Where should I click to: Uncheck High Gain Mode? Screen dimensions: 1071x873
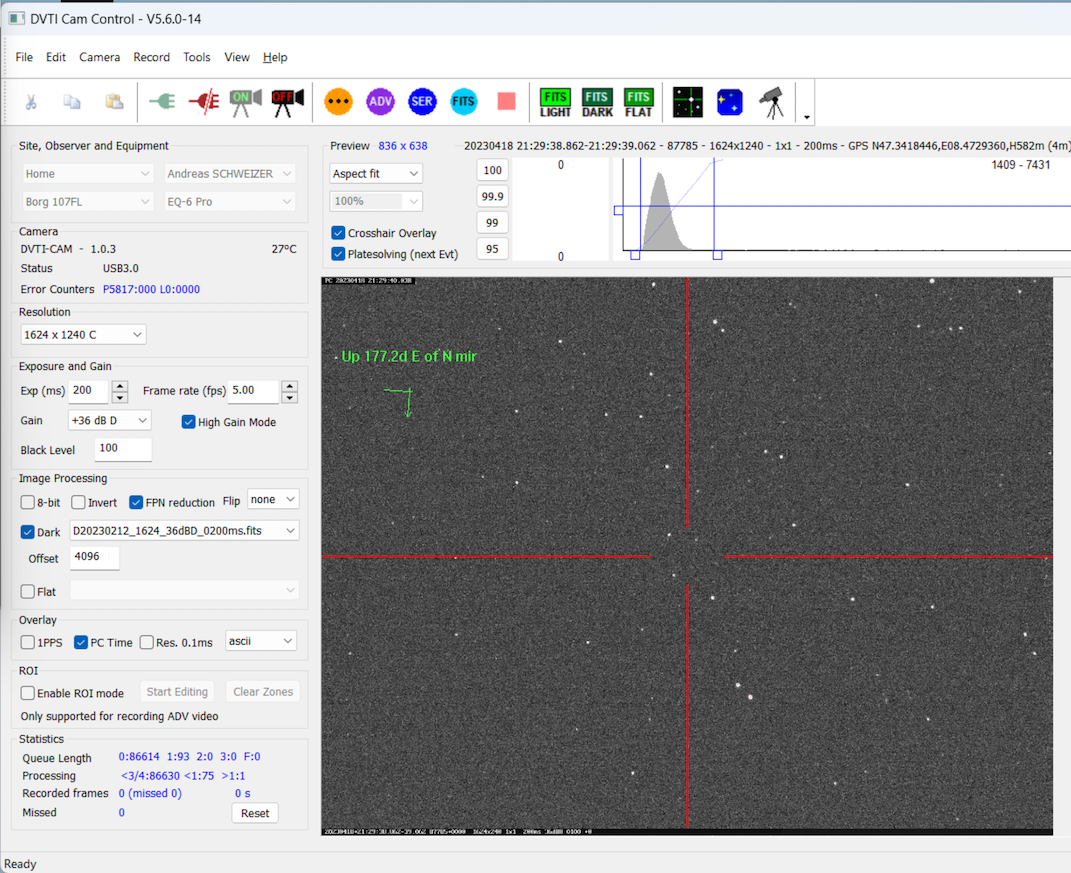189,422
